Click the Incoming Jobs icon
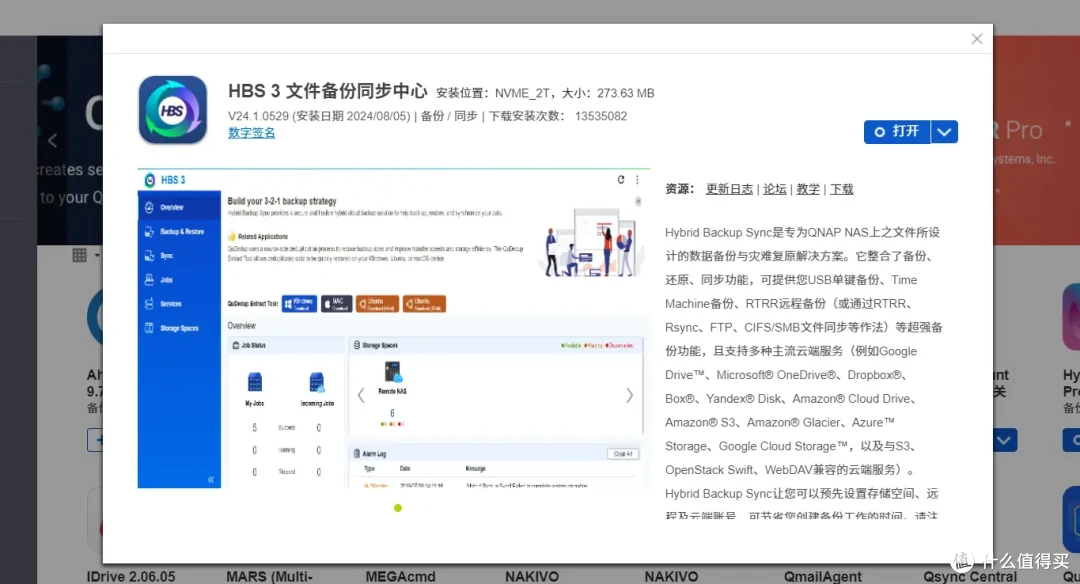The image size is (1080, 584). click(x=317, y=382)
